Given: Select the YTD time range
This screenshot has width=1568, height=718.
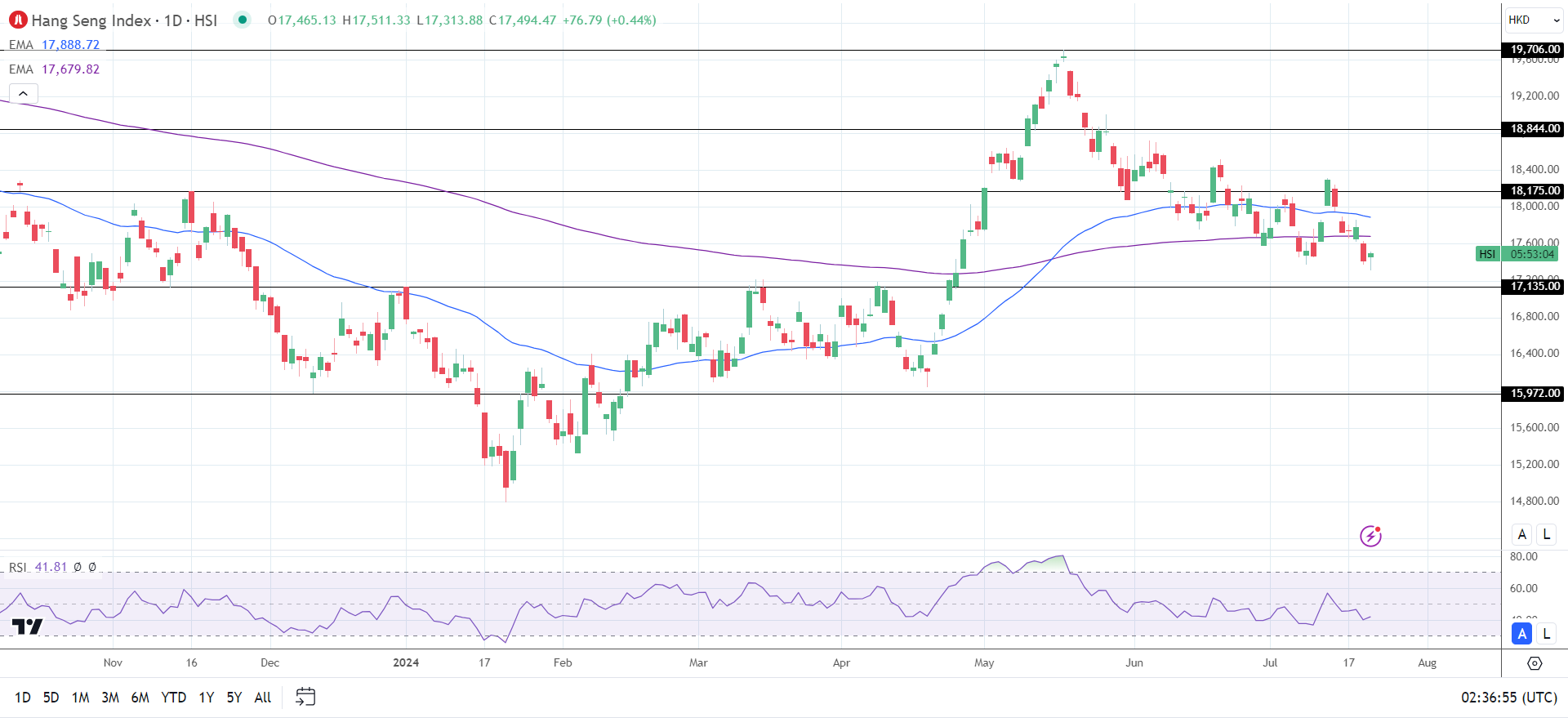Looking at the screenshot, I should pyautogui.click(x=174, y=698).
